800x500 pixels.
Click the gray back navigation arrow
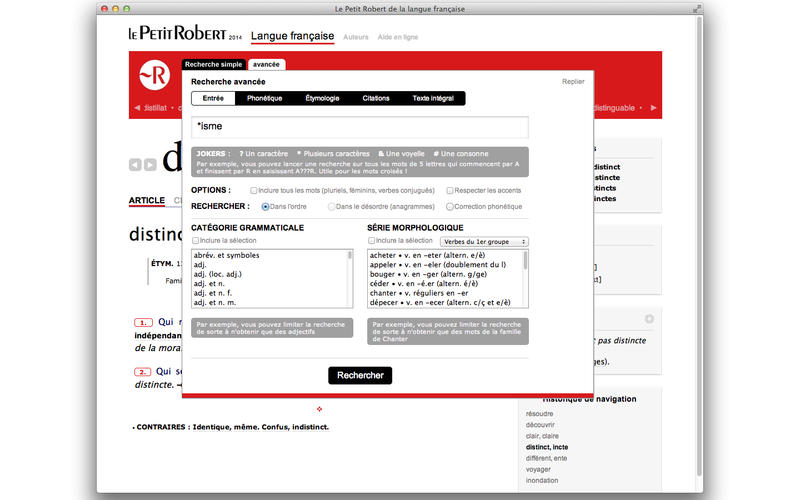tap(135, 165)
